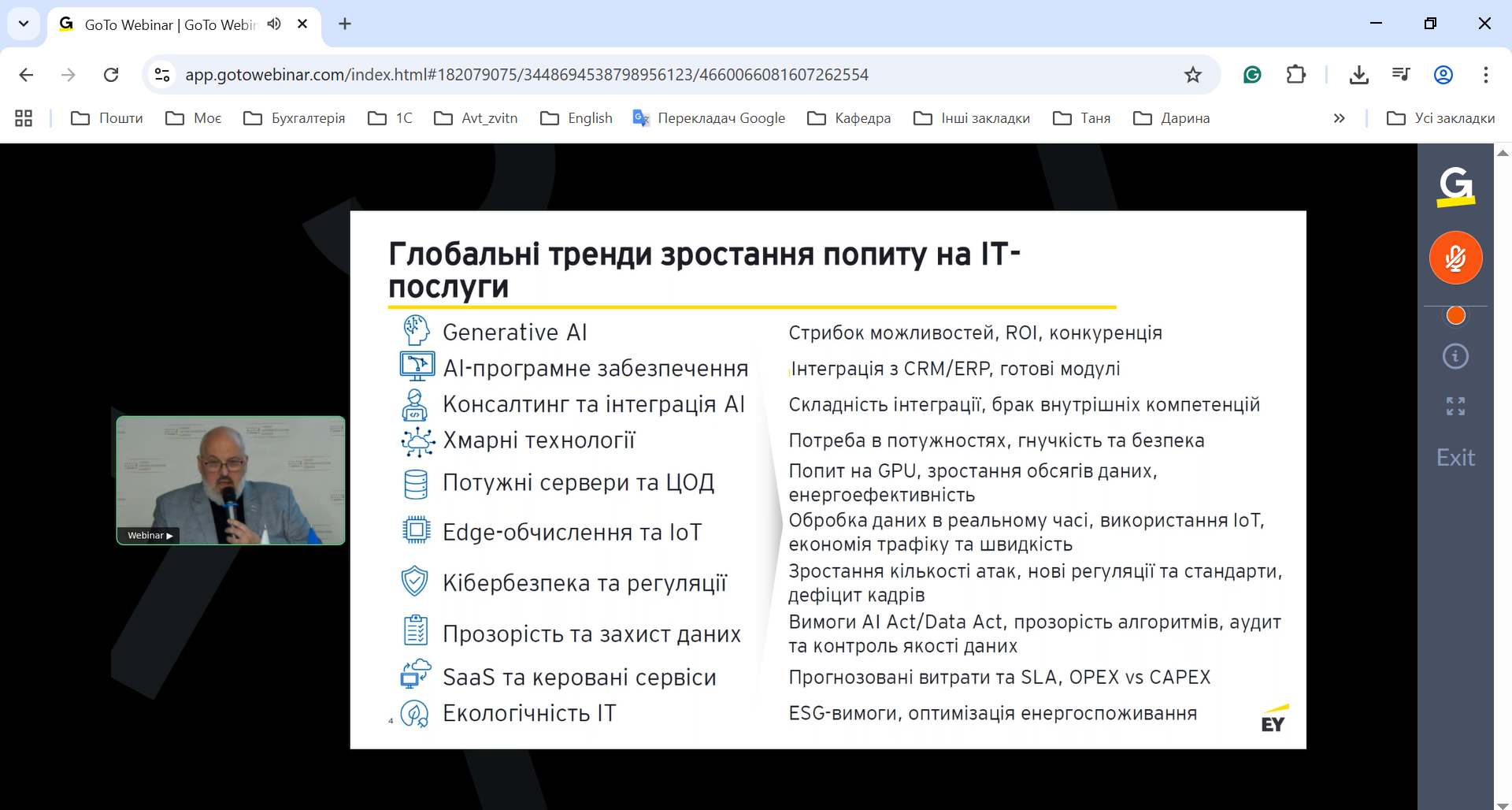Open the browser extensions puzzle icon

(1295, 75)
